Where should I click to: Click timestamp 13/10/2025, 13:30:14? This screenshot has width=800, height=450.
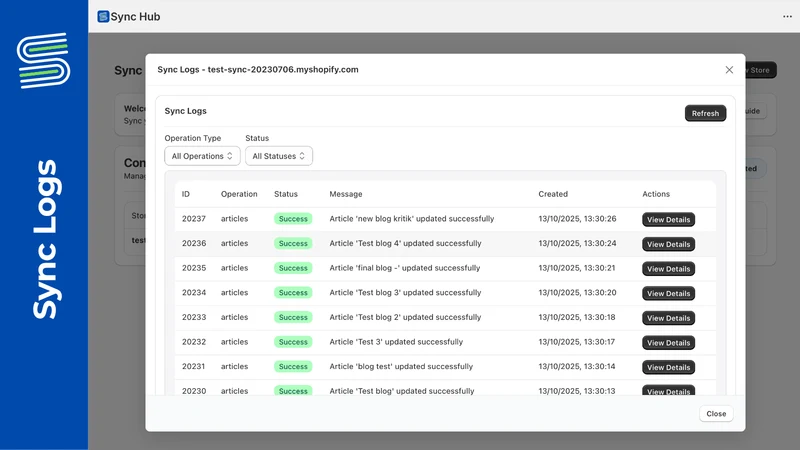(x=577, y=366)
